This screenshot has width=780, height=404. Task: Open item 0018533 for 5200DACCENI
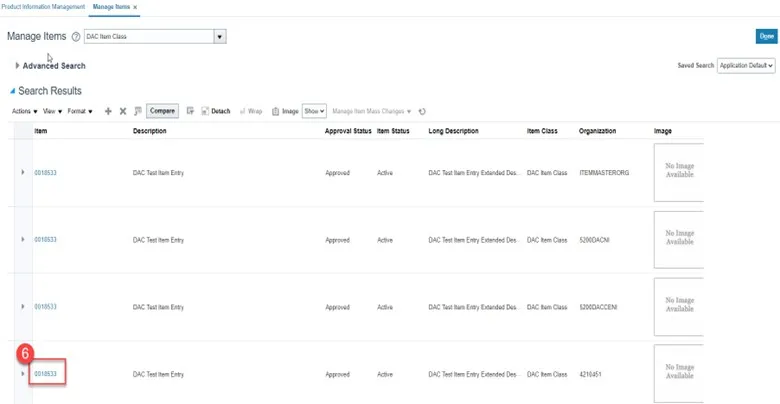tap(45, 307)
